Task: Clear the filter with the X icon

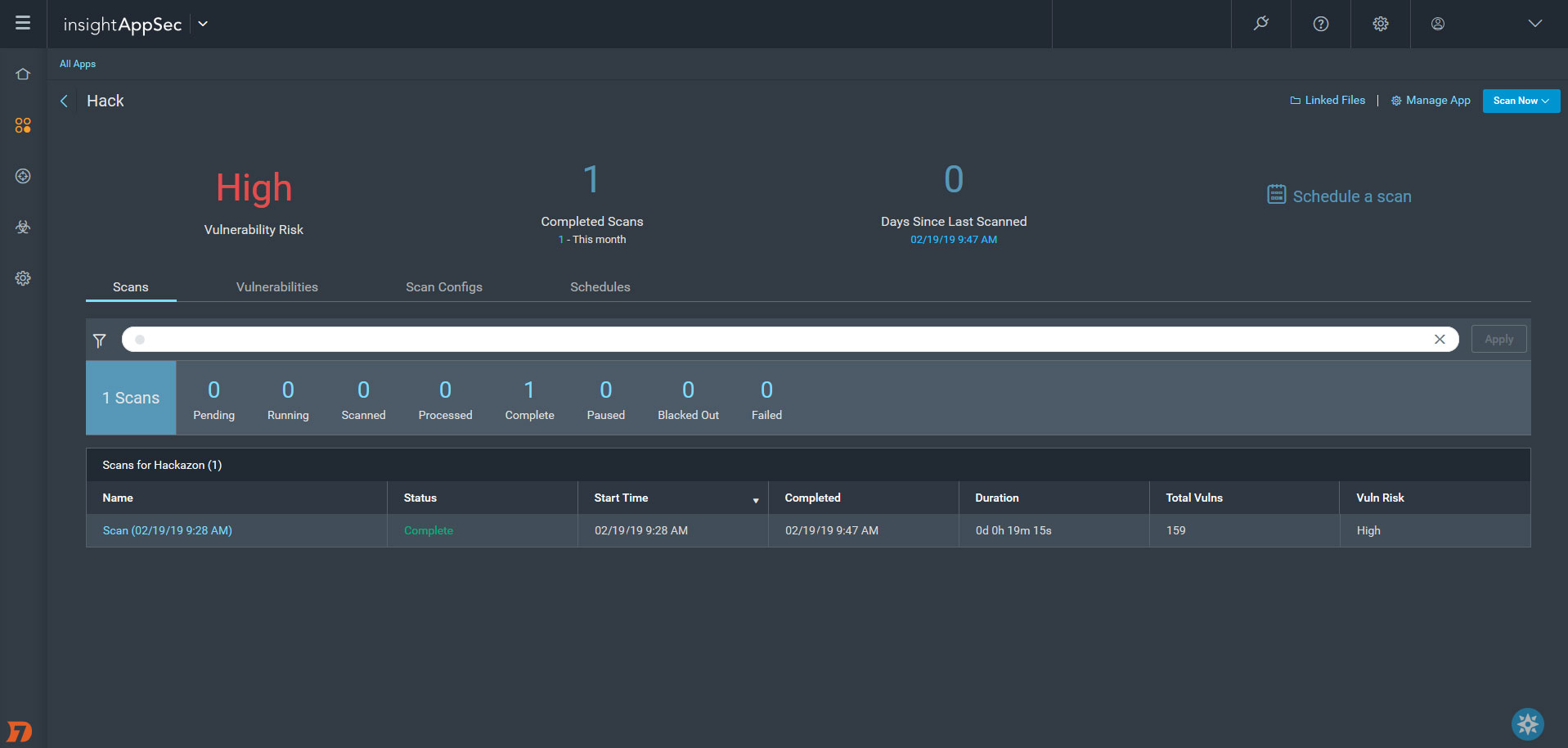Action: point(1440,340)
